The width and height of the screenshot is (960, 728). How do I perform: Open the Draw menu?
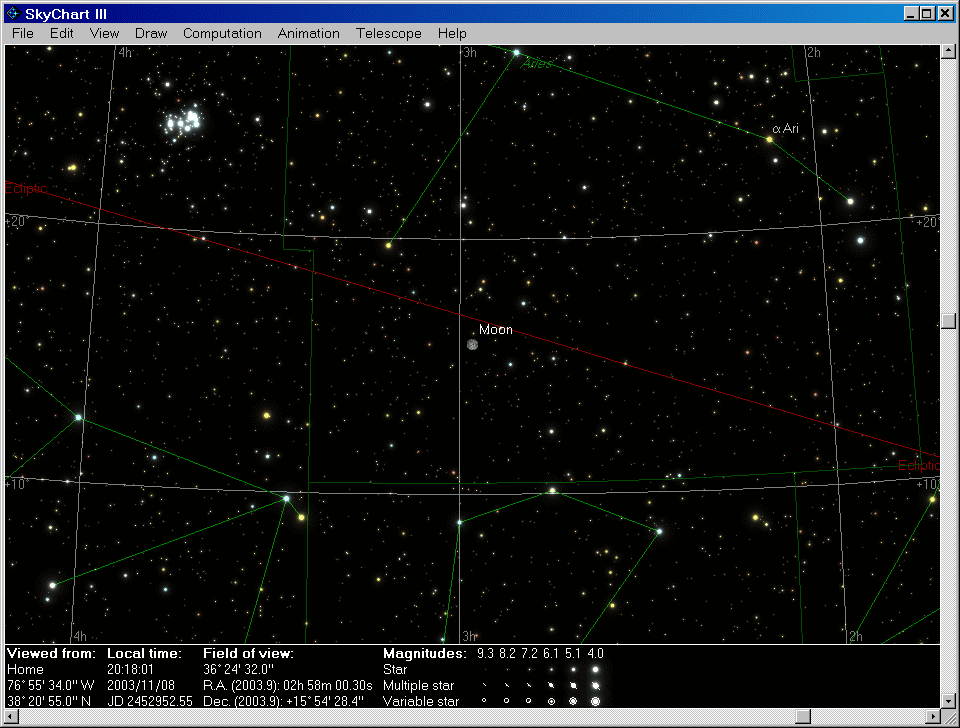[x=151, y=33]
